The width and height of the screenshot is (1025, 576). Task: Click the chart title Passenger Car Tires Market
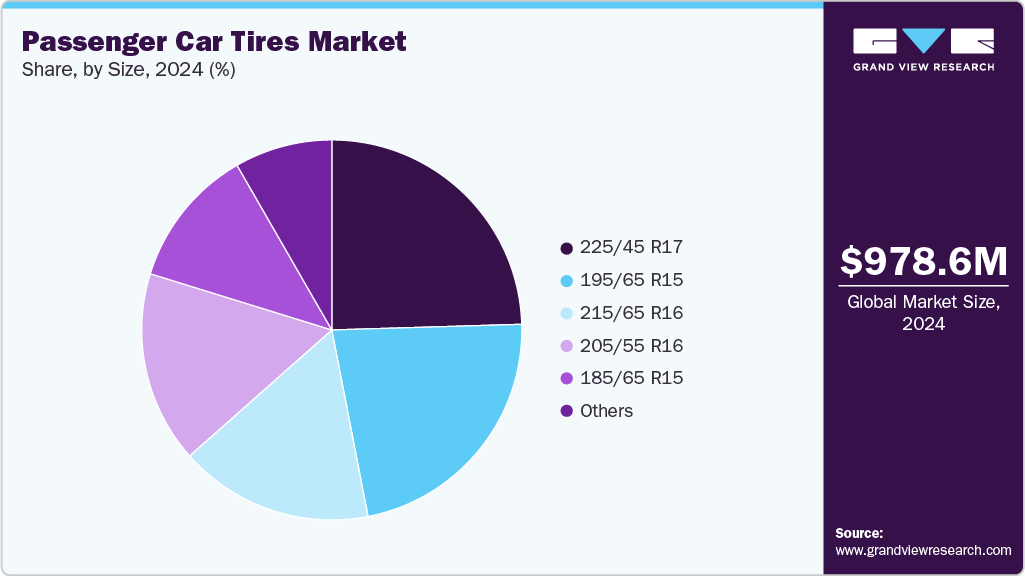pyautogui.click(x=213, y=42)
